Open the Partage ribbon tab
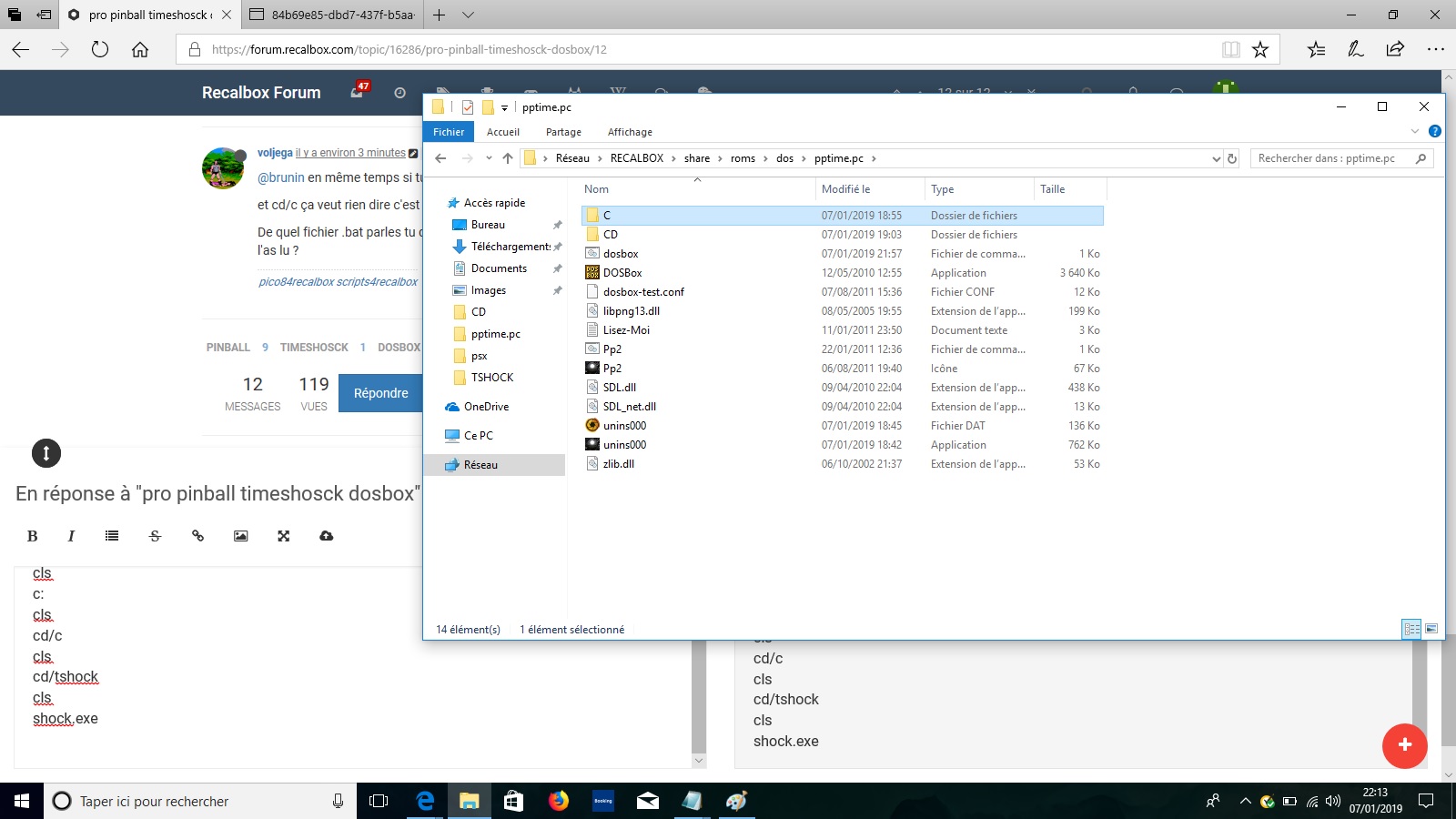This screenshot has width=1456, height=819. (x=563, y=132)
